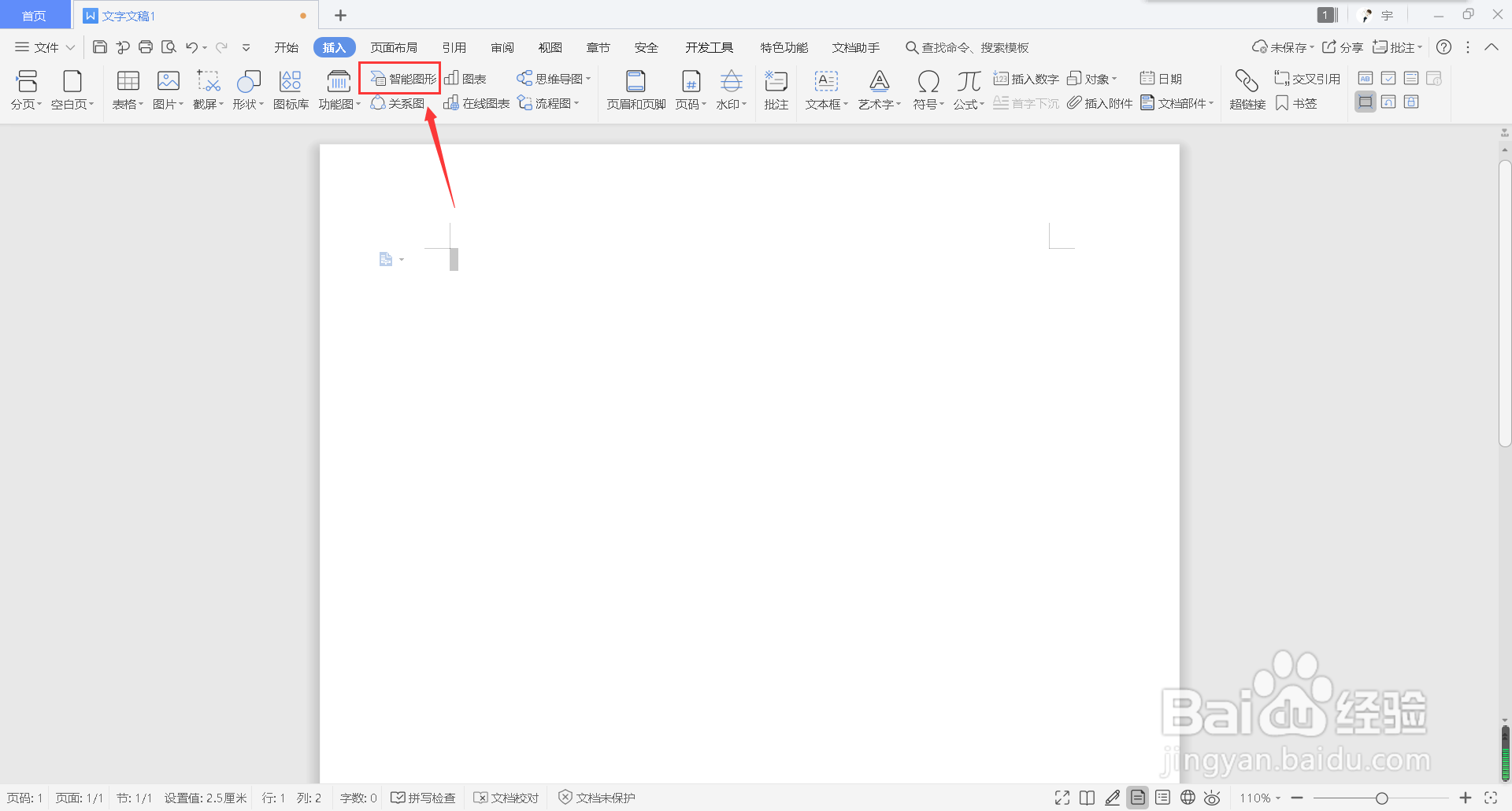This screenshot has height=811, width=1512.
Task: Click the zoom in plus button
Action: pos(1466,798)
